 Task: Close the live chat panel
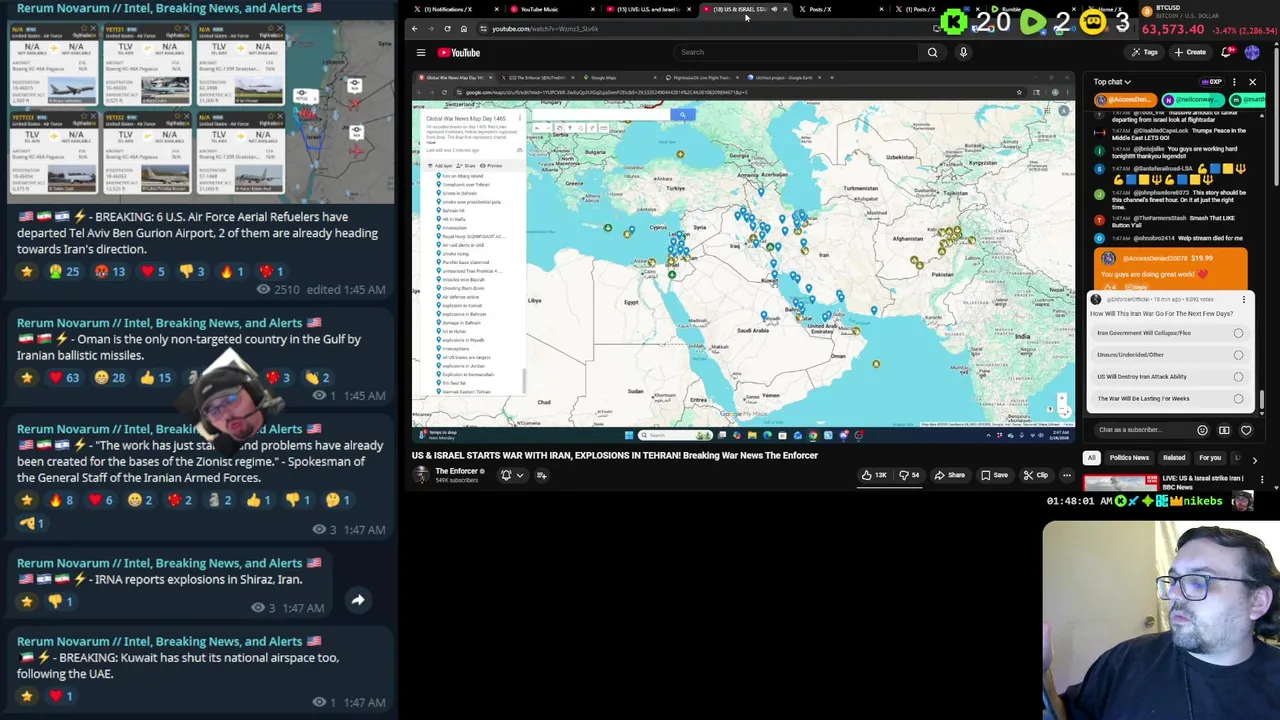pyautogui.click(x=1252, y=82)
